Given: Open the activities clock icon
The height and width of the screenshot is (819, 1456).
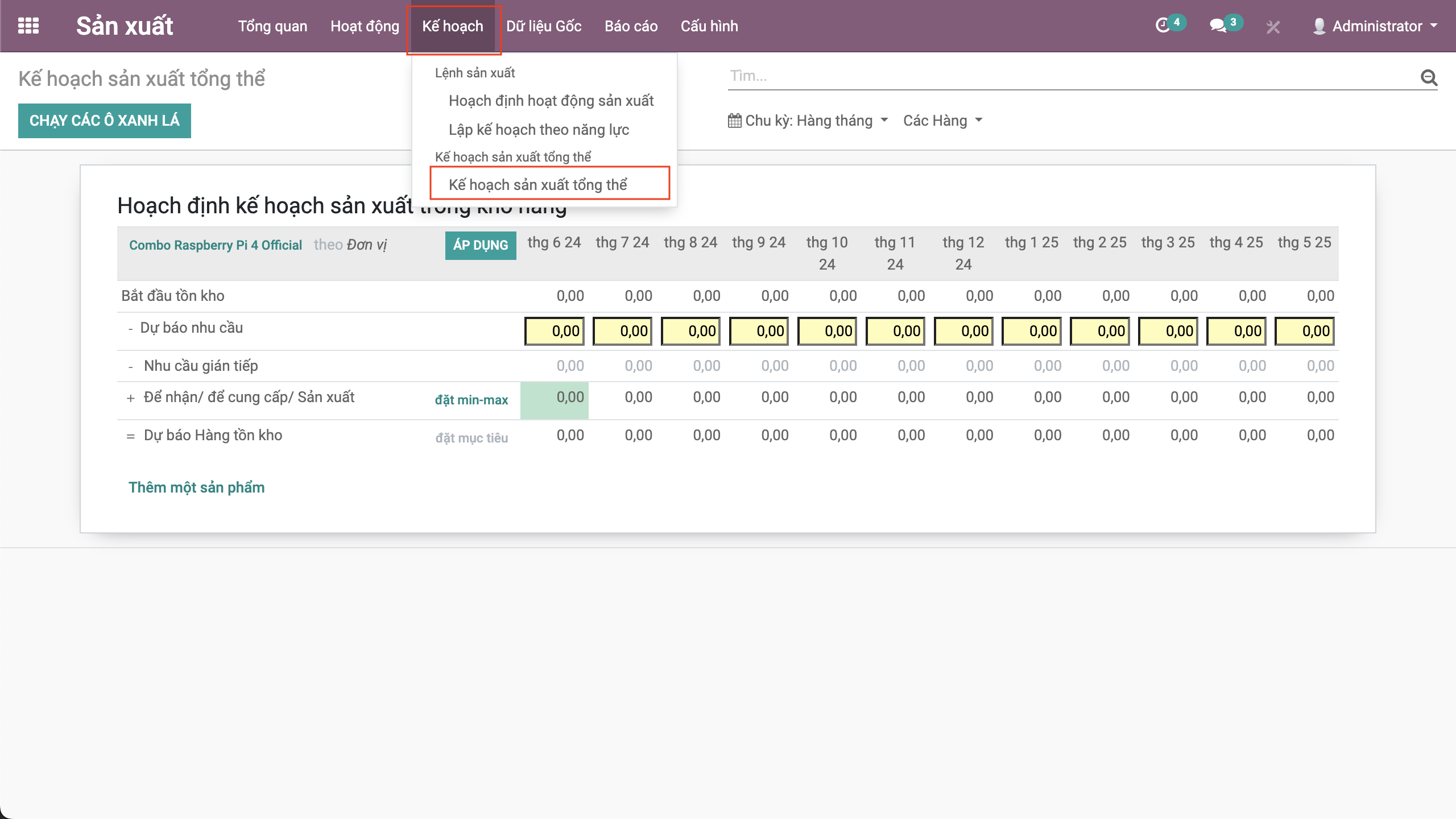Looking at the screenshot, I should [x=1163, y=26].
